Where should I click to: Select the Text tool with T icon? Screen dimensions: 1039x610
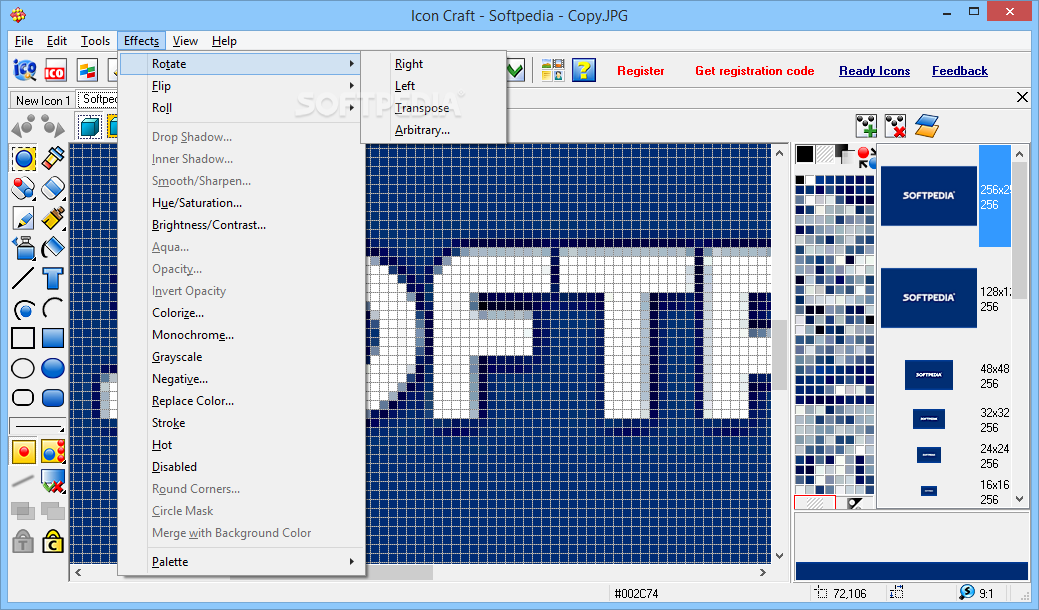click(53, 278)
